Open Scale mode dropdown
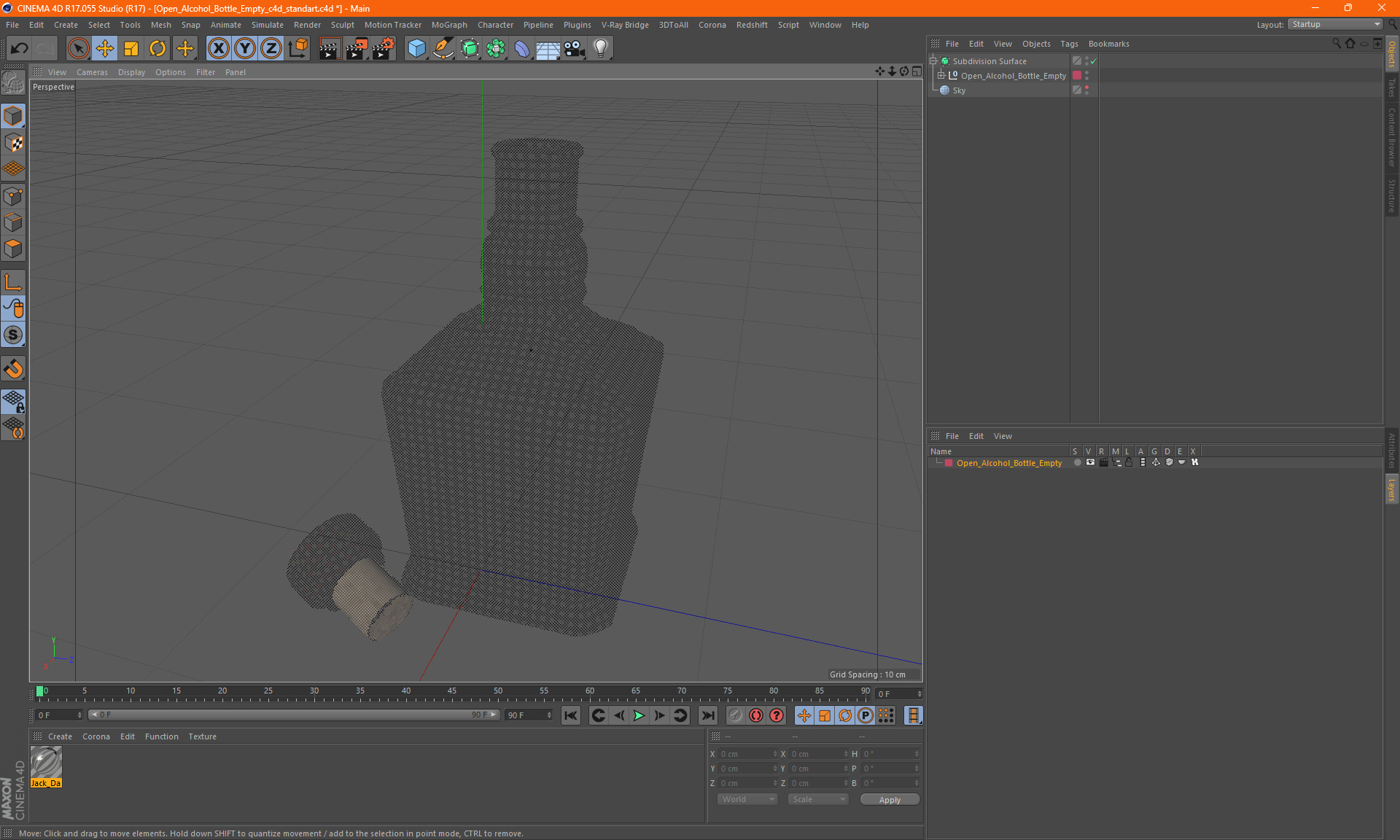Viewport: 1400px width, 840px height. (818, 799)
